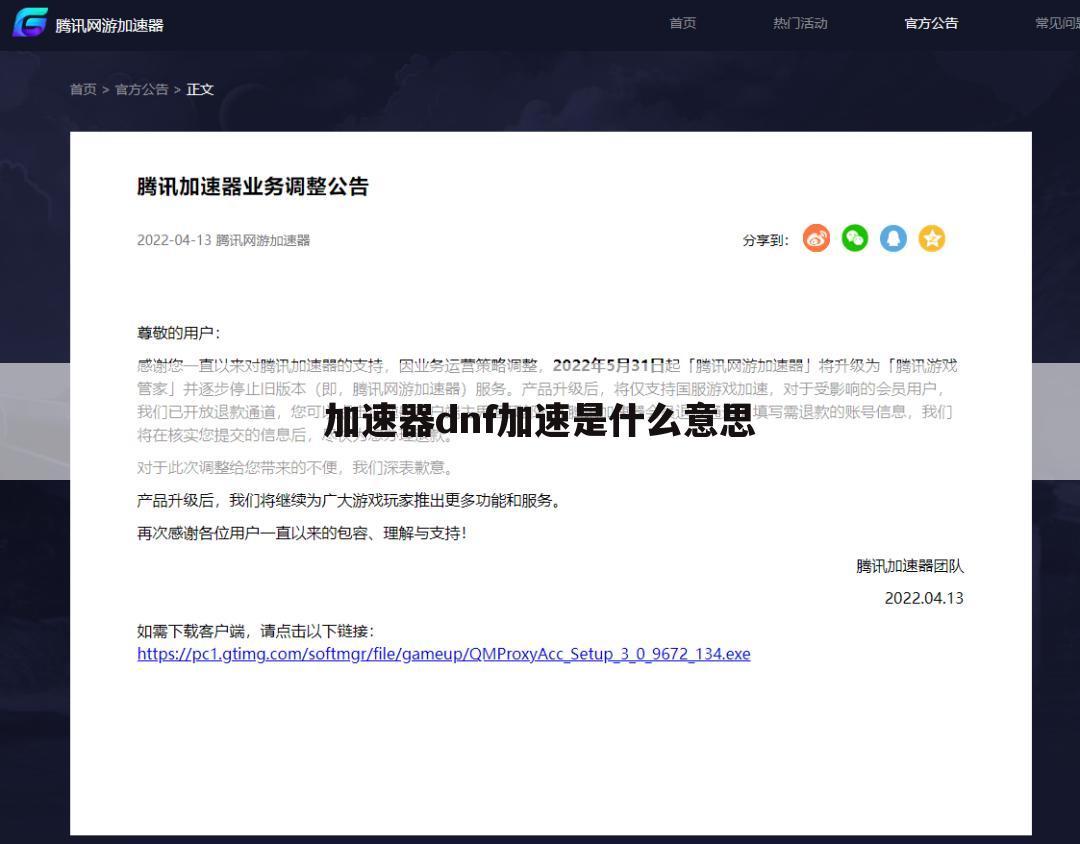Click the bold date 2022年5月31日

(608, 366)
